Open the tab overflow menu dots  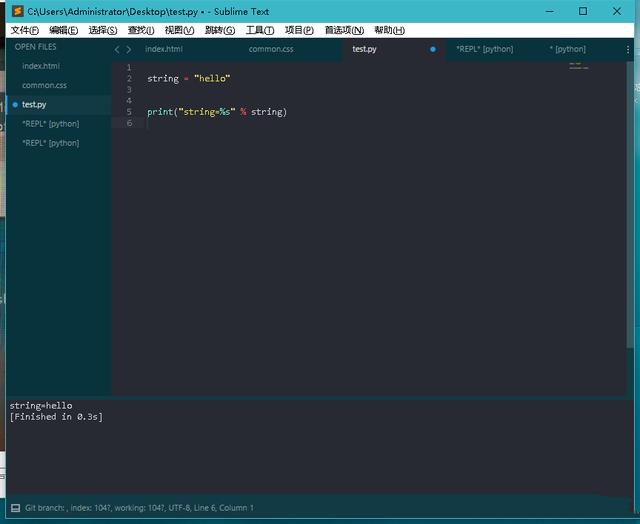628,50
